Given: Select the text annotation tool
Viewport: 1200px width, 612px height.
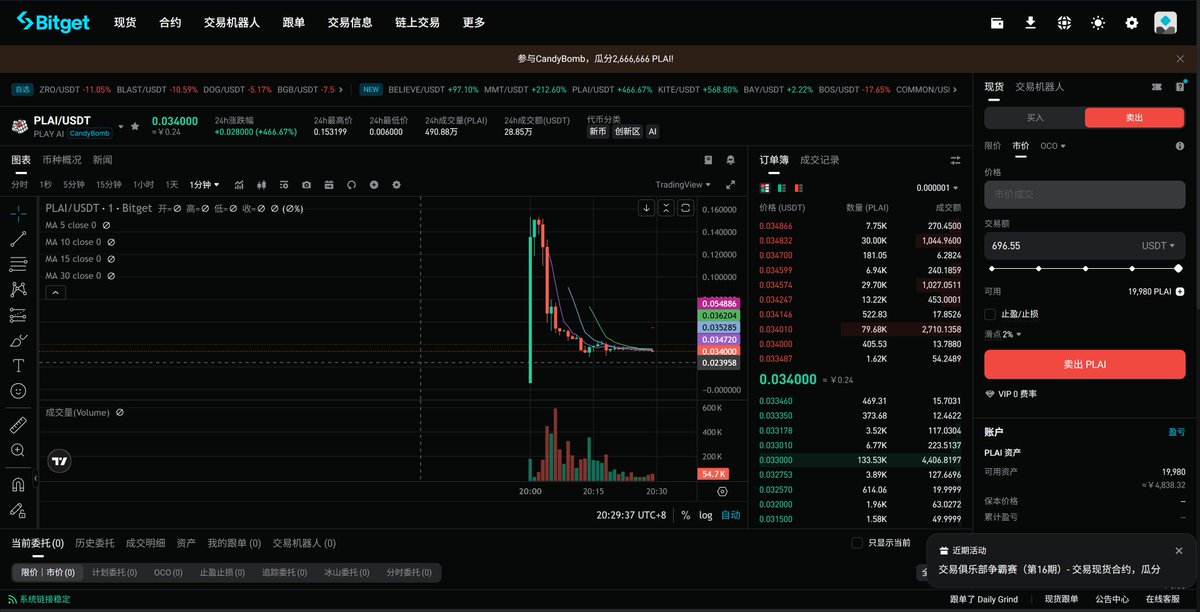Looking at the screenshot, I should [x=18, y=366].
